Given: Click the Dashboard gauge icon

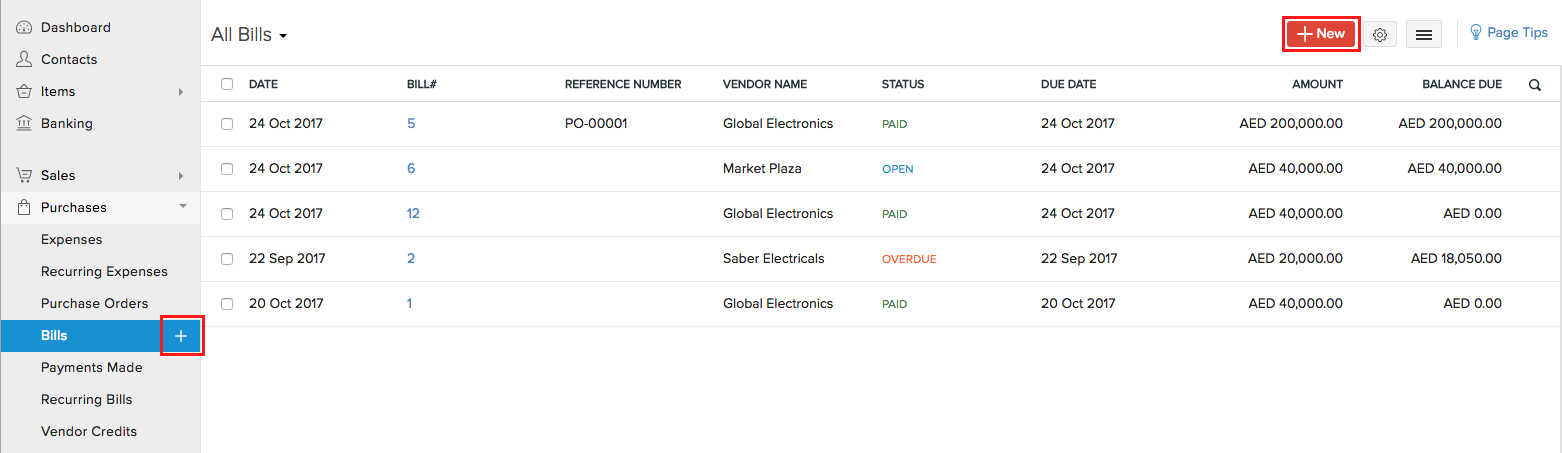Looking at the screenshot, I should (x=24, y=27).
